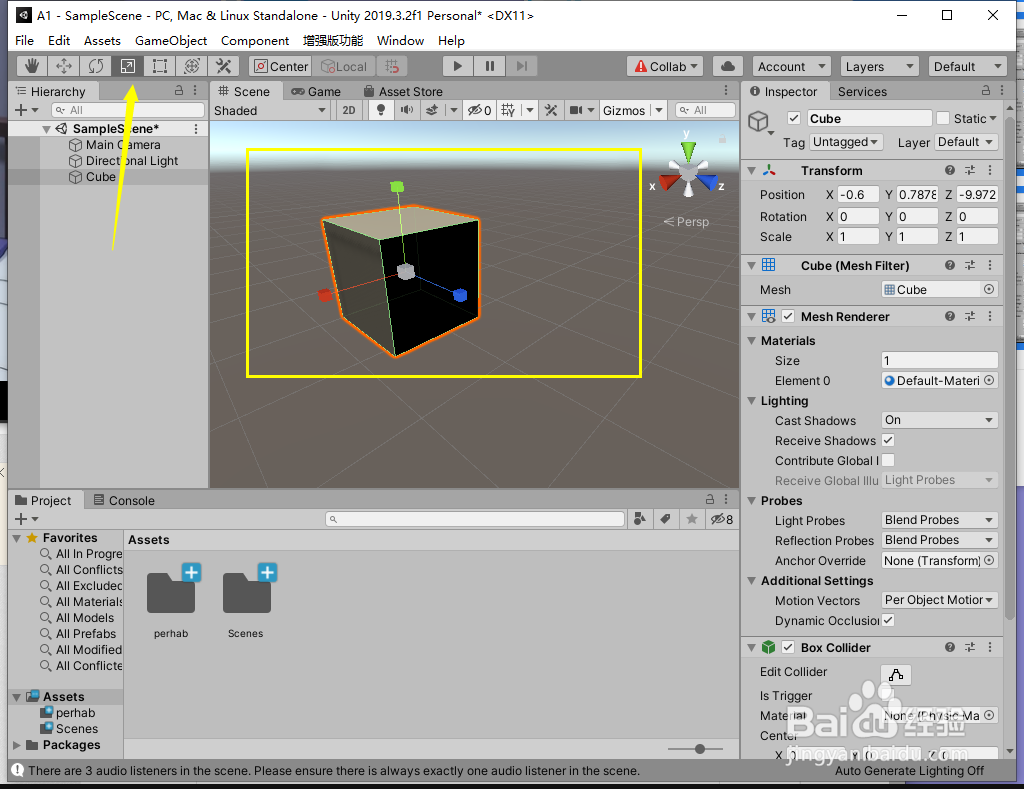This screenshot has width=1024, height=789.
Task: Open scene camera settings icon
Action: (576, 110)
